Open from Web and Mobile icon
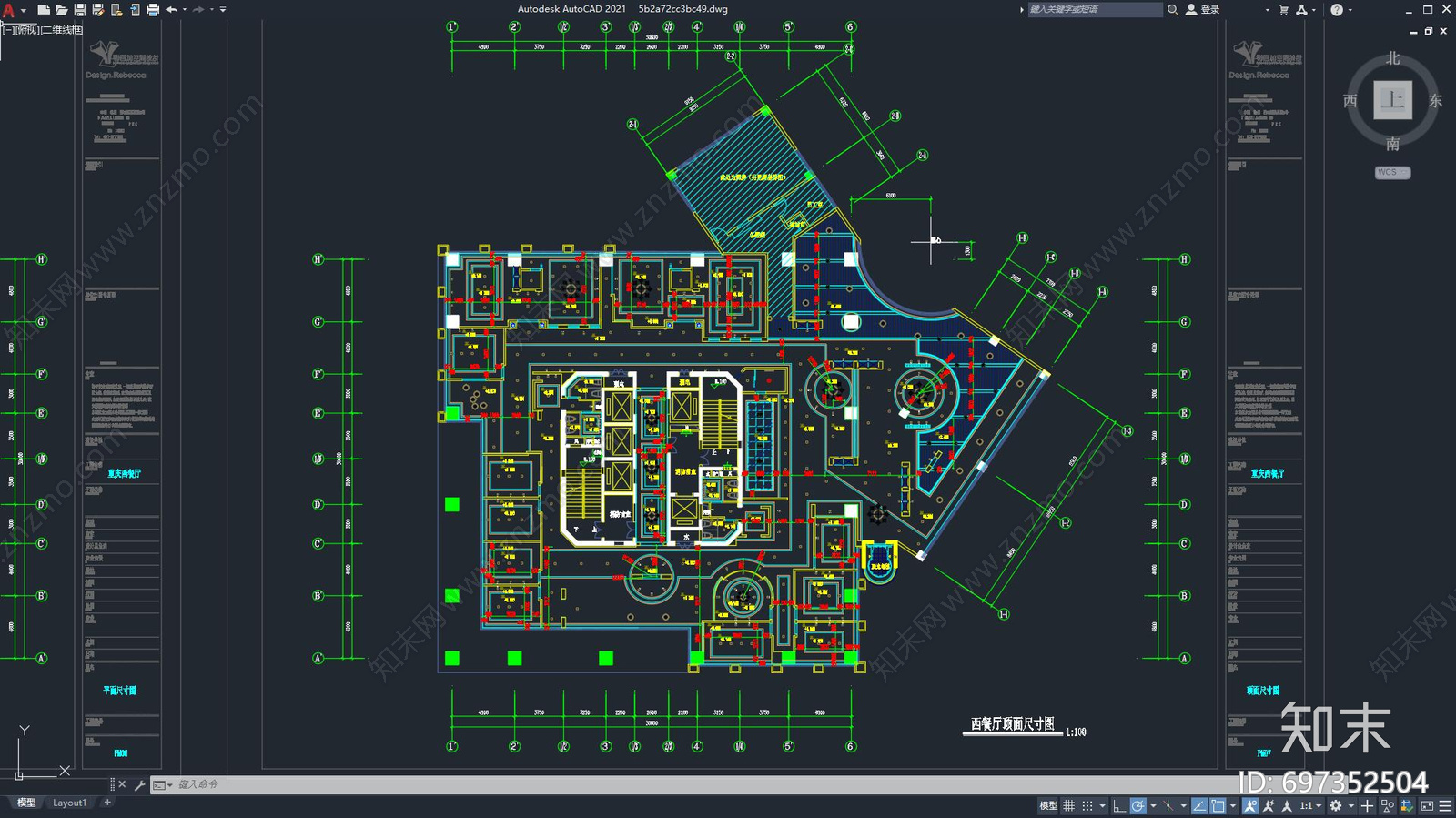Screen dimensions: 1456x818 coord(116,10)
